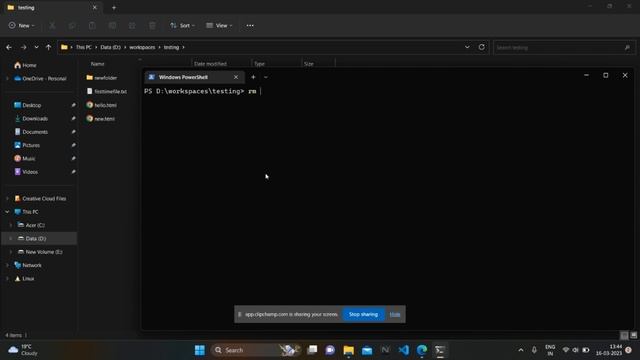Click the Share icon in File Explorer toolbar
640x360 pixels.
click(132, 25)
